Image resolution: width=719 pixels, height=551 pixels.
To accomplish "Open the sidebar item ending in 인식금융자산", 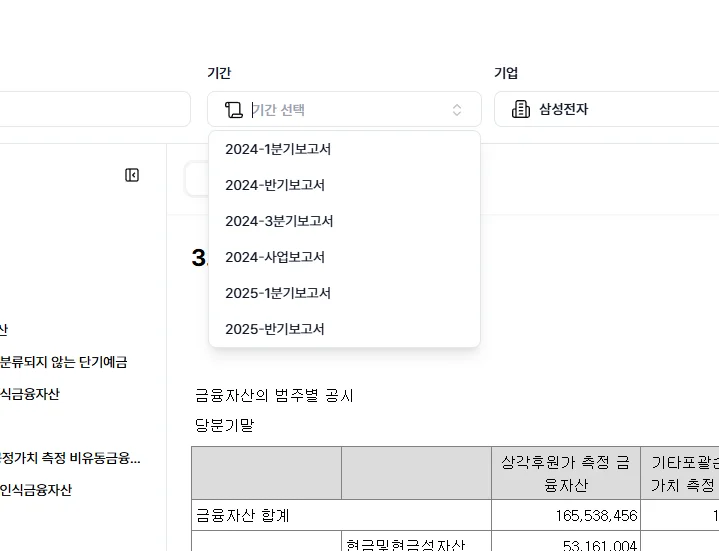I will (x=36, y=490).
